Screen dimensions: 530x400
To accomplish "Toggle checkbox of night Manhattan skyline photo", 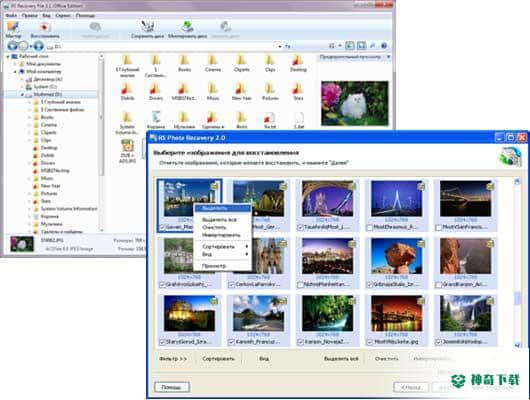I will (x=300, y=285).
